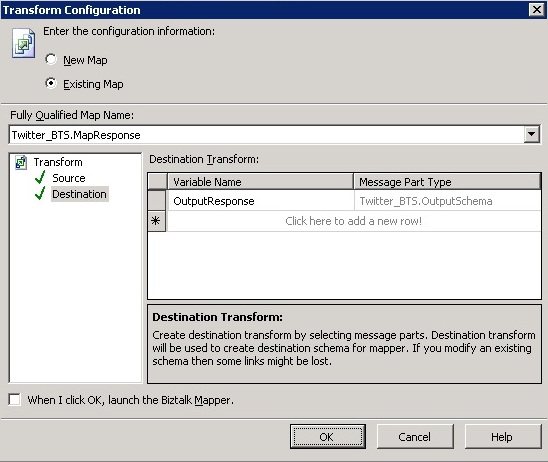The image size is (548, 462).
Task: Click the Message Part Type column header
Action: [x=447, y=182]
